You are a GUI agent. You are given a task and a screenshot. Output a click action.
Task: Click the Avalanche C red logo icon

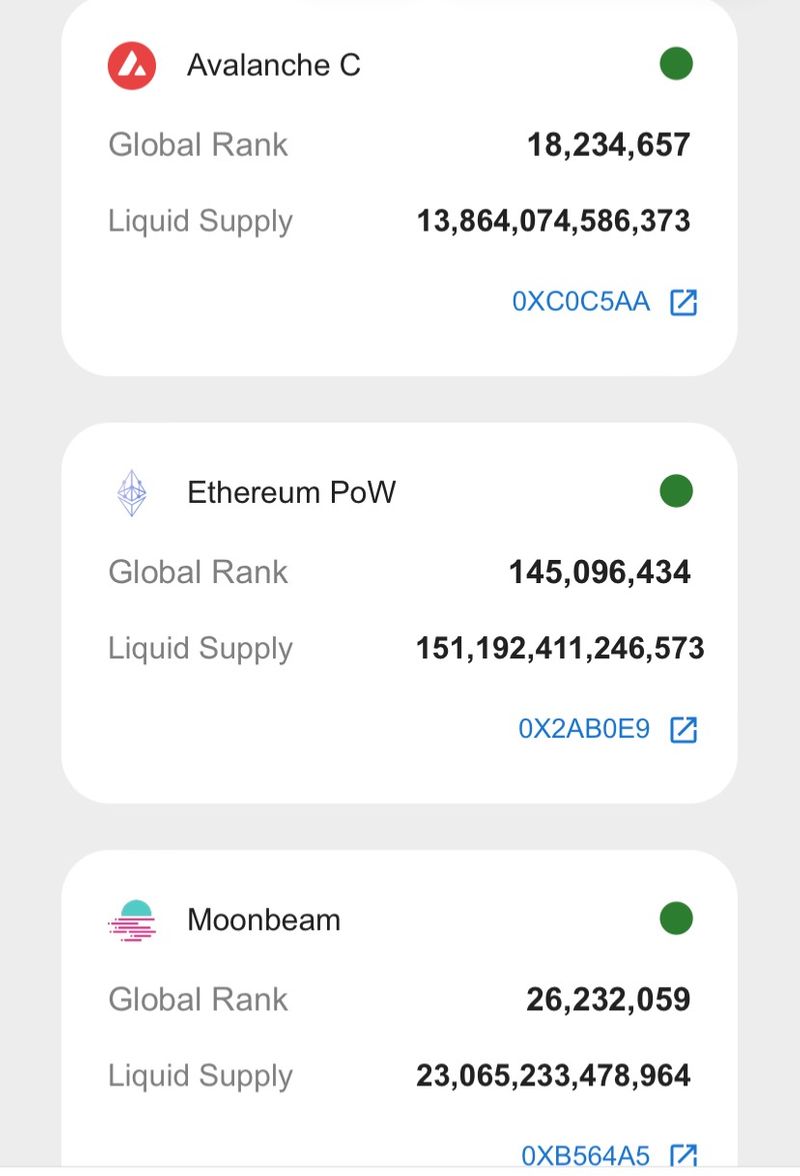coord(132,66)
